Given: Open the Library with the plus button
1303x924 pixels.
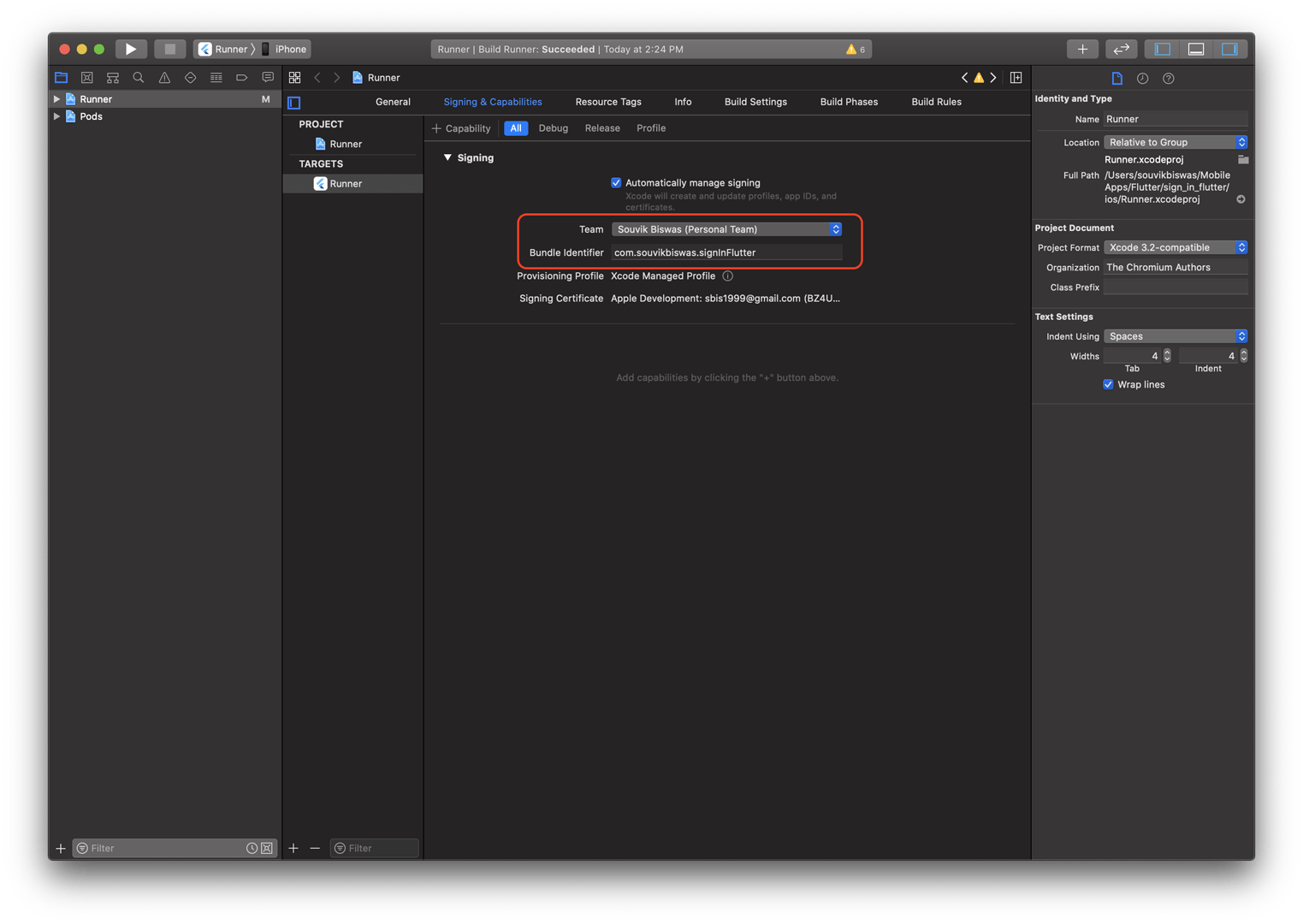Looking at the screenshot, I should (x=1082, y=49).
